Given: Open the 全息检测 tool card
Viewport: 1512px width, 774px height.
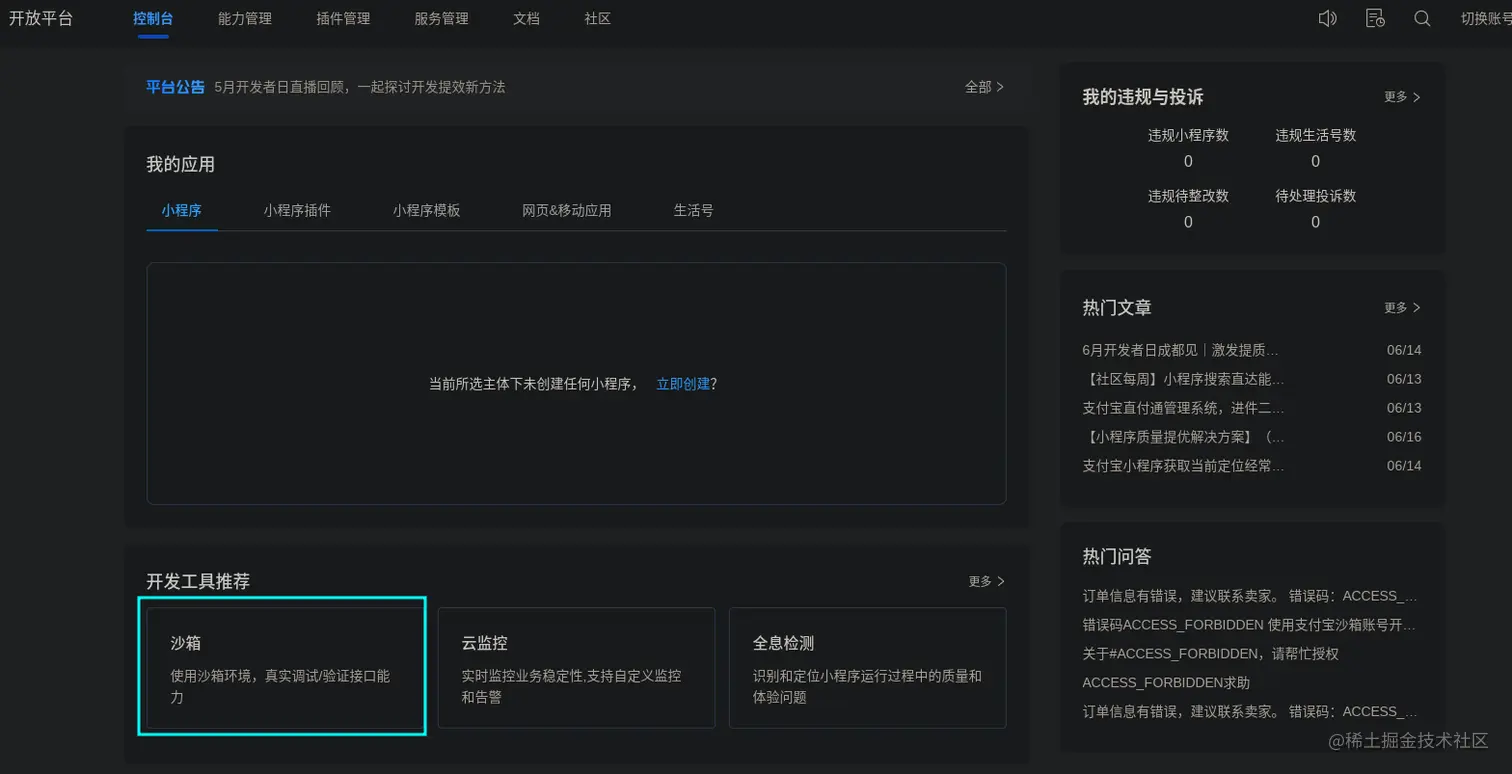Looking at the screenshot, I should 867,667.
